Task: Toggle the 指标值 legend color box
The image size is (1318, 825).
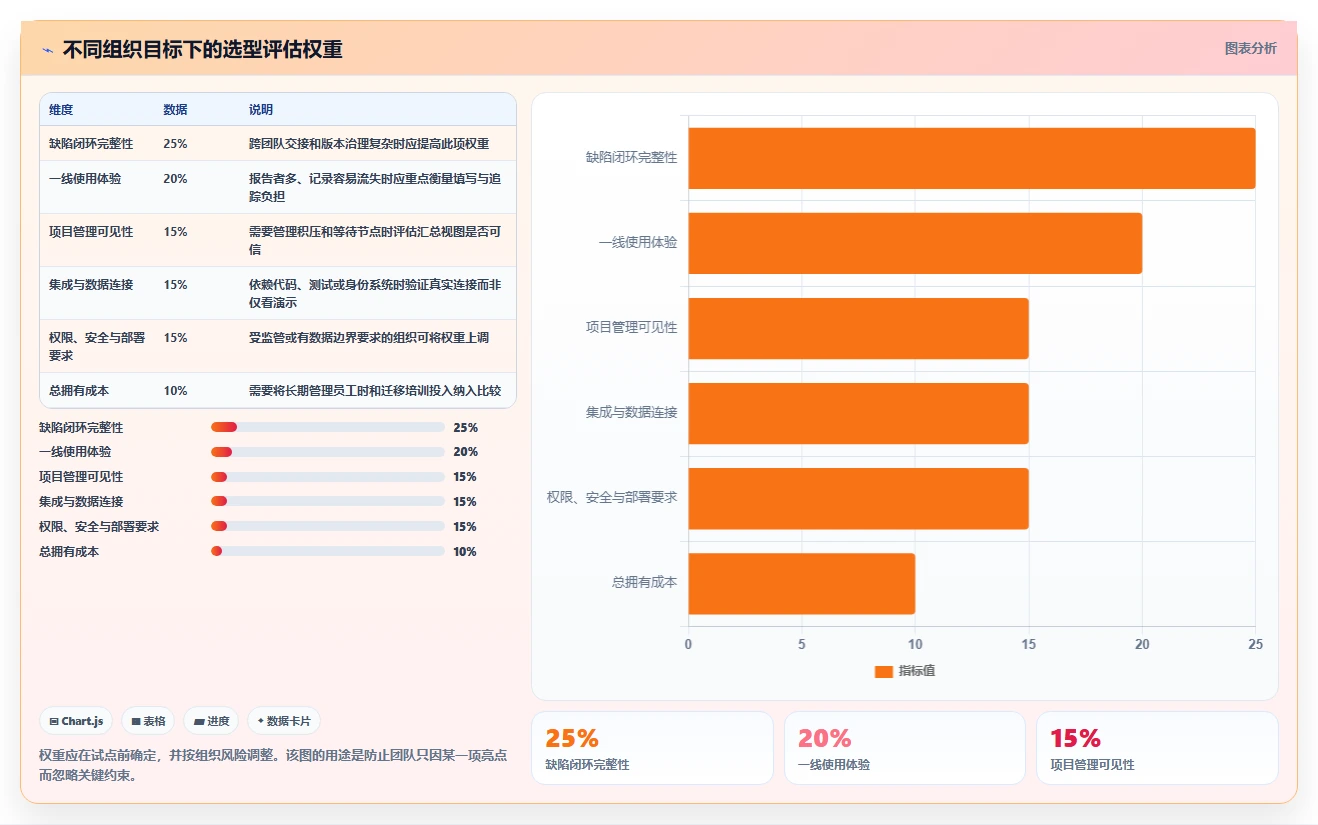Action: tap(883, 672)
